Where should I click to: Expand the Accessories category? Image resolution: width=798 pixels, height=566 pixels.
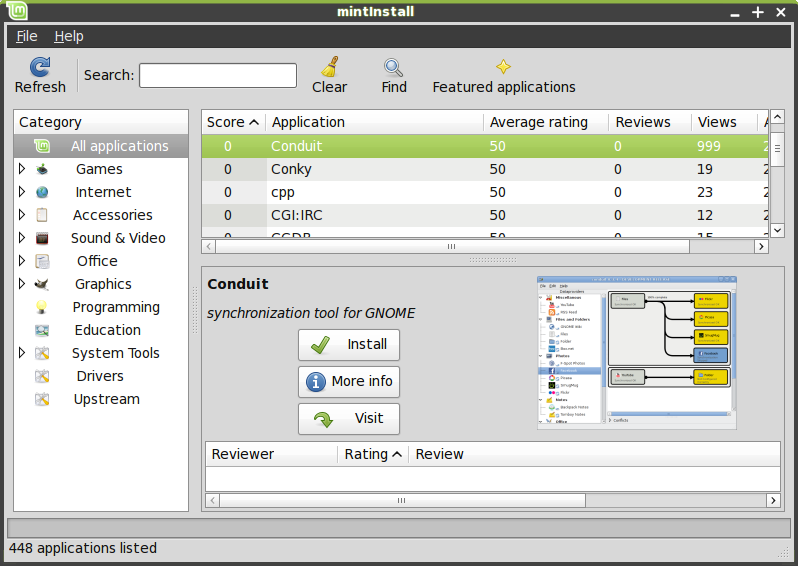tap(22, 214)
